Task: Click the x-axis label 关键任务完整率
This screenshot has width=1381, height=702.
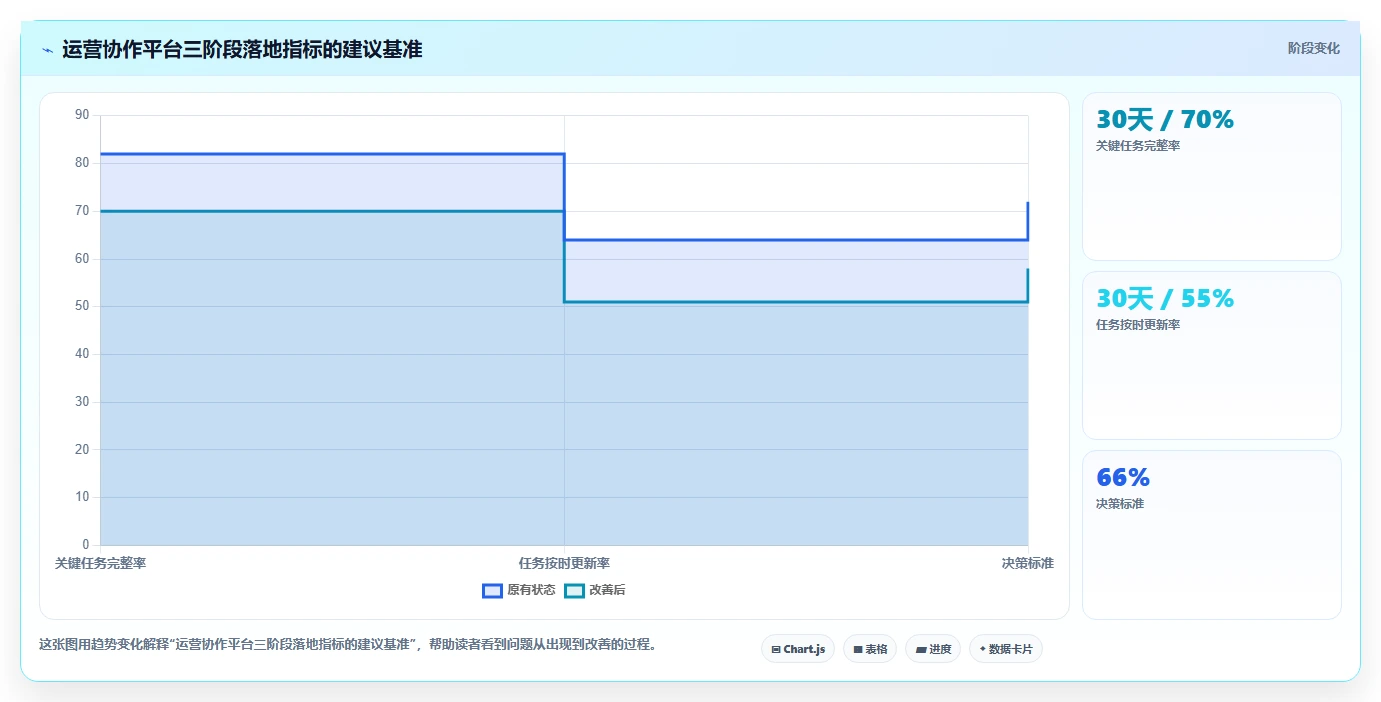Action: [101, 563]
